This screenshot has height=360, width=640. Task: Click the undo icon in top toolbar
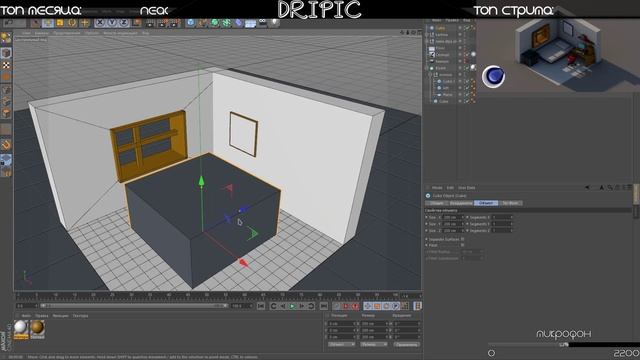[8, 22]
